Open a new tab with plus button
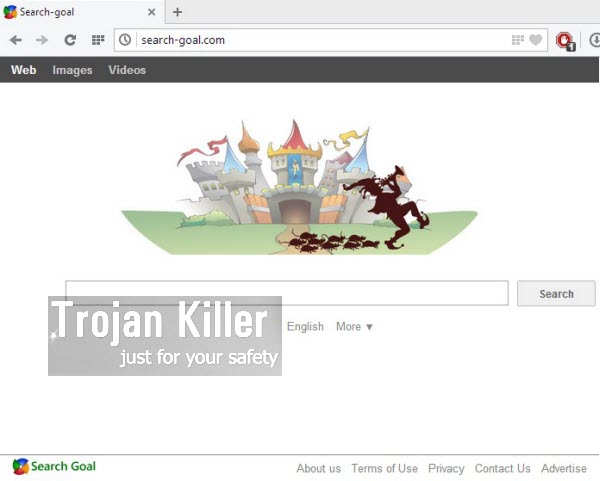Viewport: 600px width, 481px height. [x=178, y=12]
